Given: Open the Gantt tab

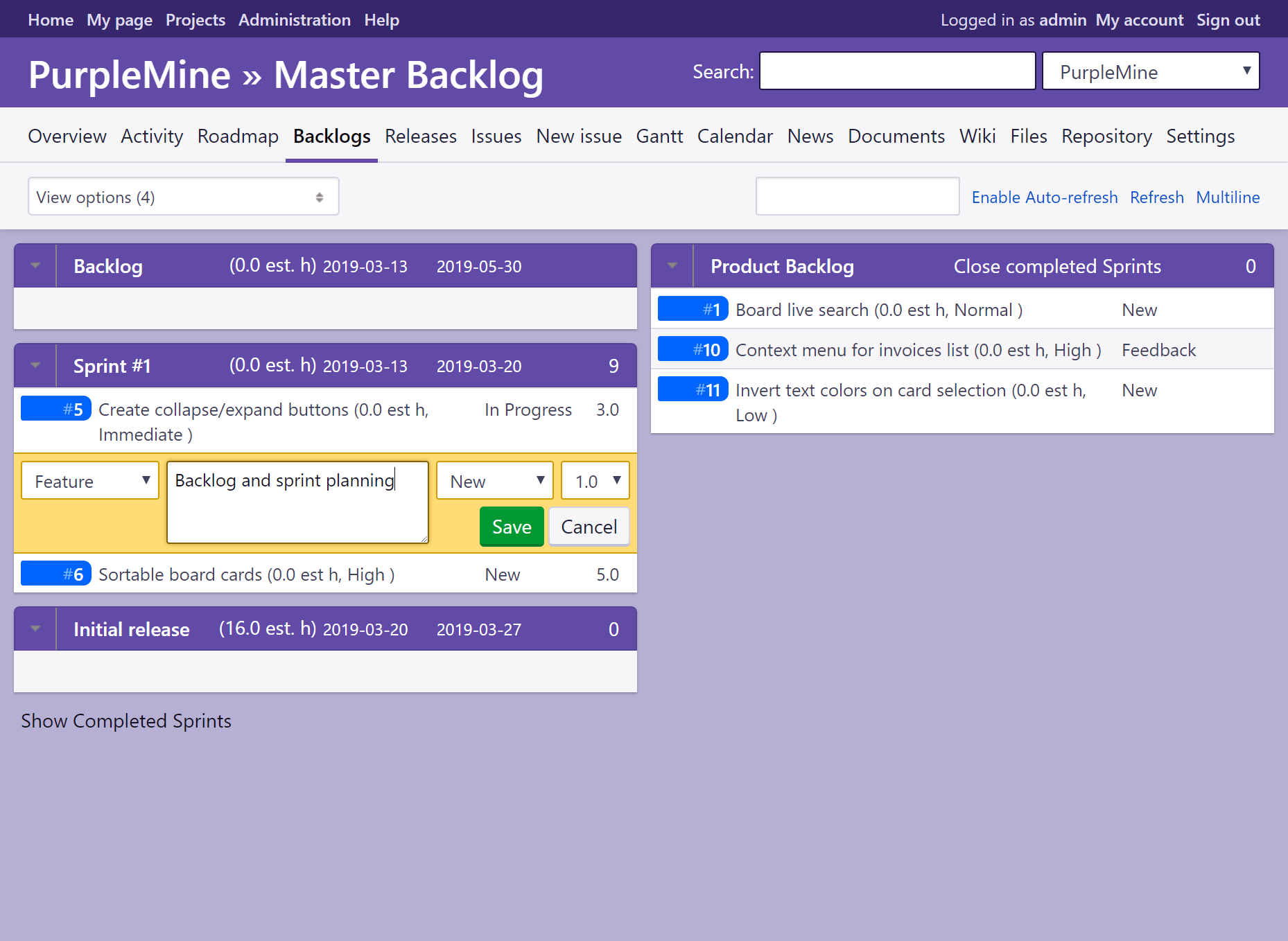Looking at the screenshot, I should click(x=659, y=137).
